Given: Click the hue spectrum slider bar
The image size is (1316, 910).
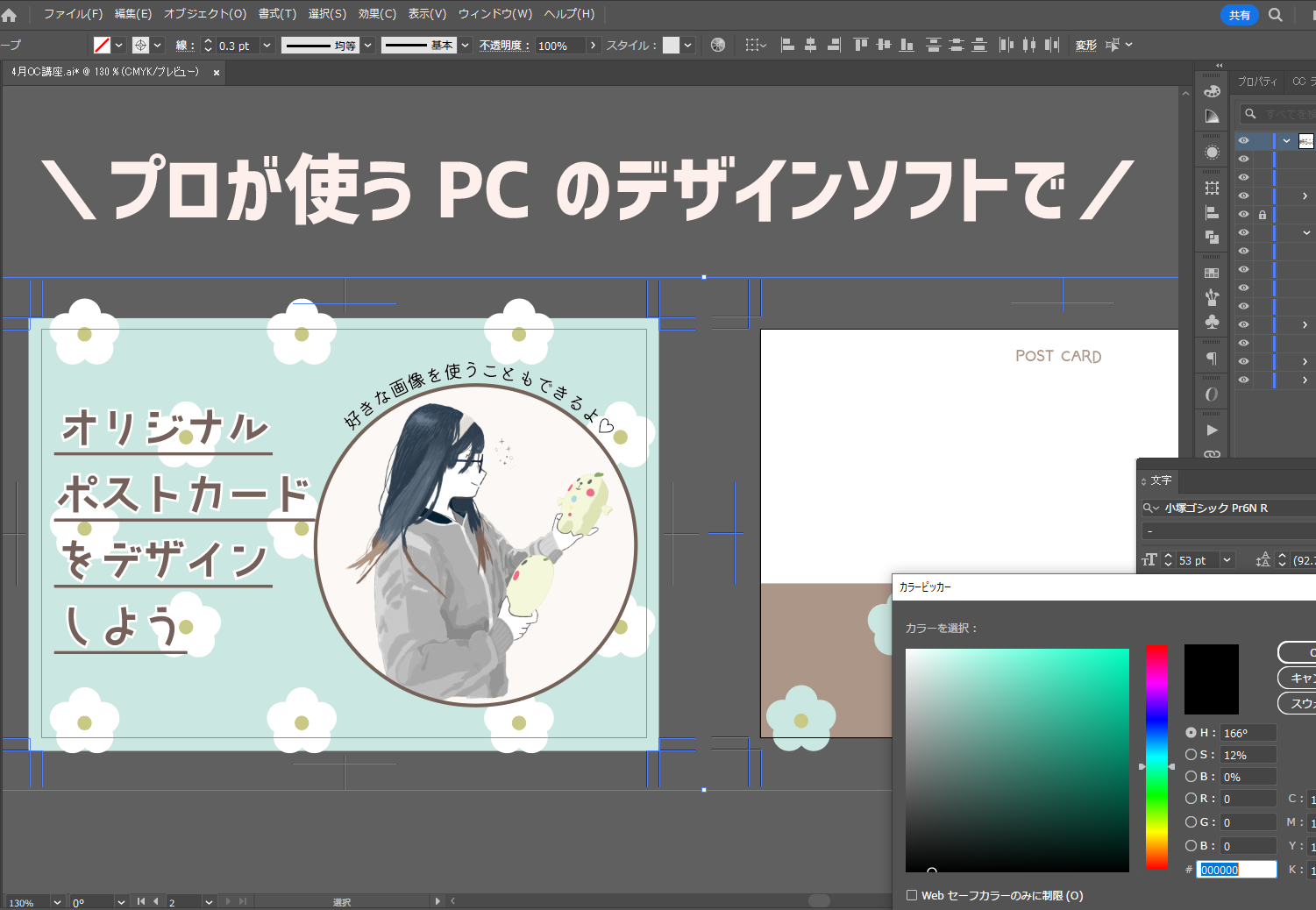Looking at the screenshot, I should [1156, 757].
